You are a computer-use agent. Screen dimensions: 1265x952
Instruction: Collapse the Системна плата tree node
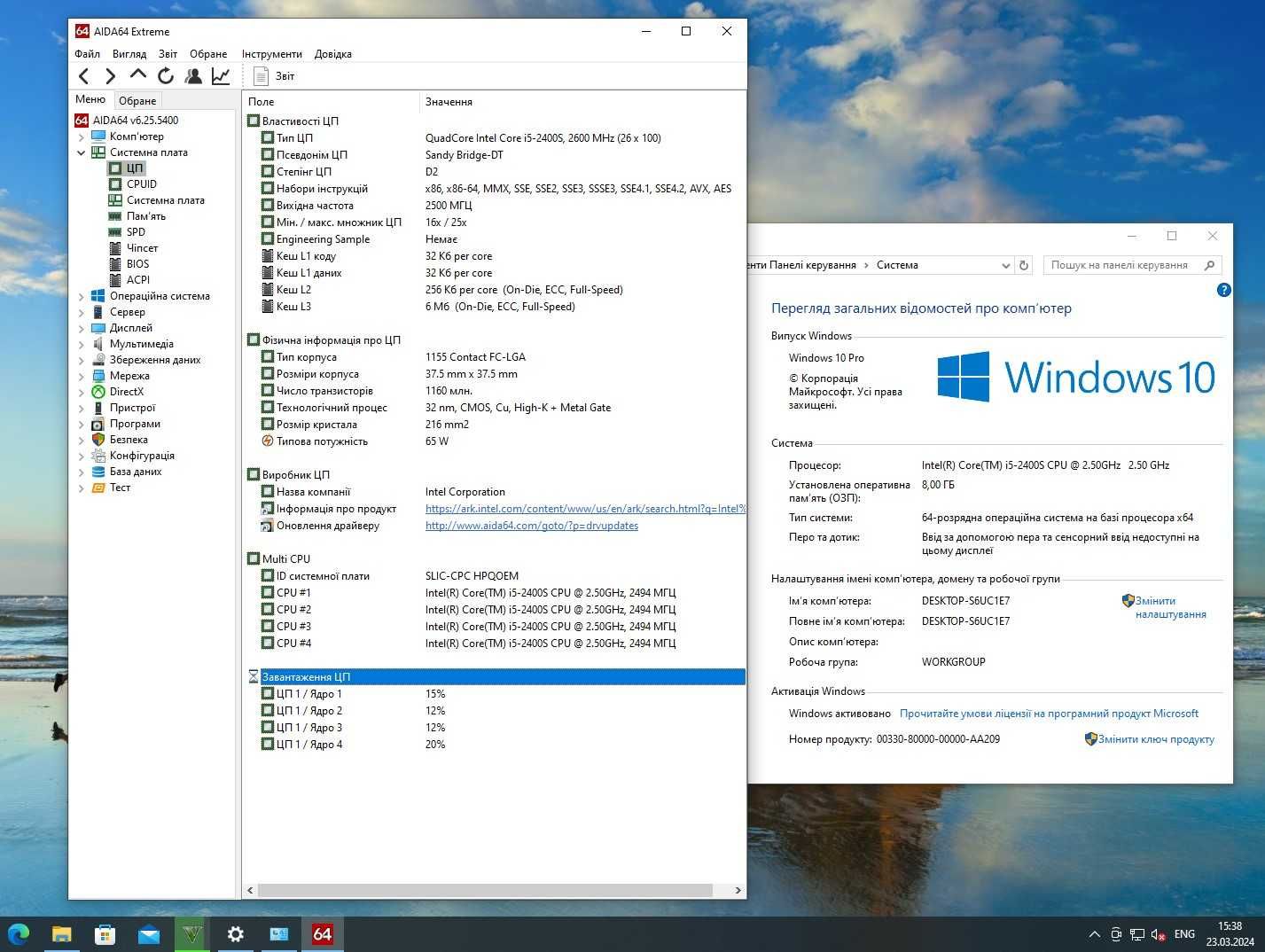coord(82,152)
